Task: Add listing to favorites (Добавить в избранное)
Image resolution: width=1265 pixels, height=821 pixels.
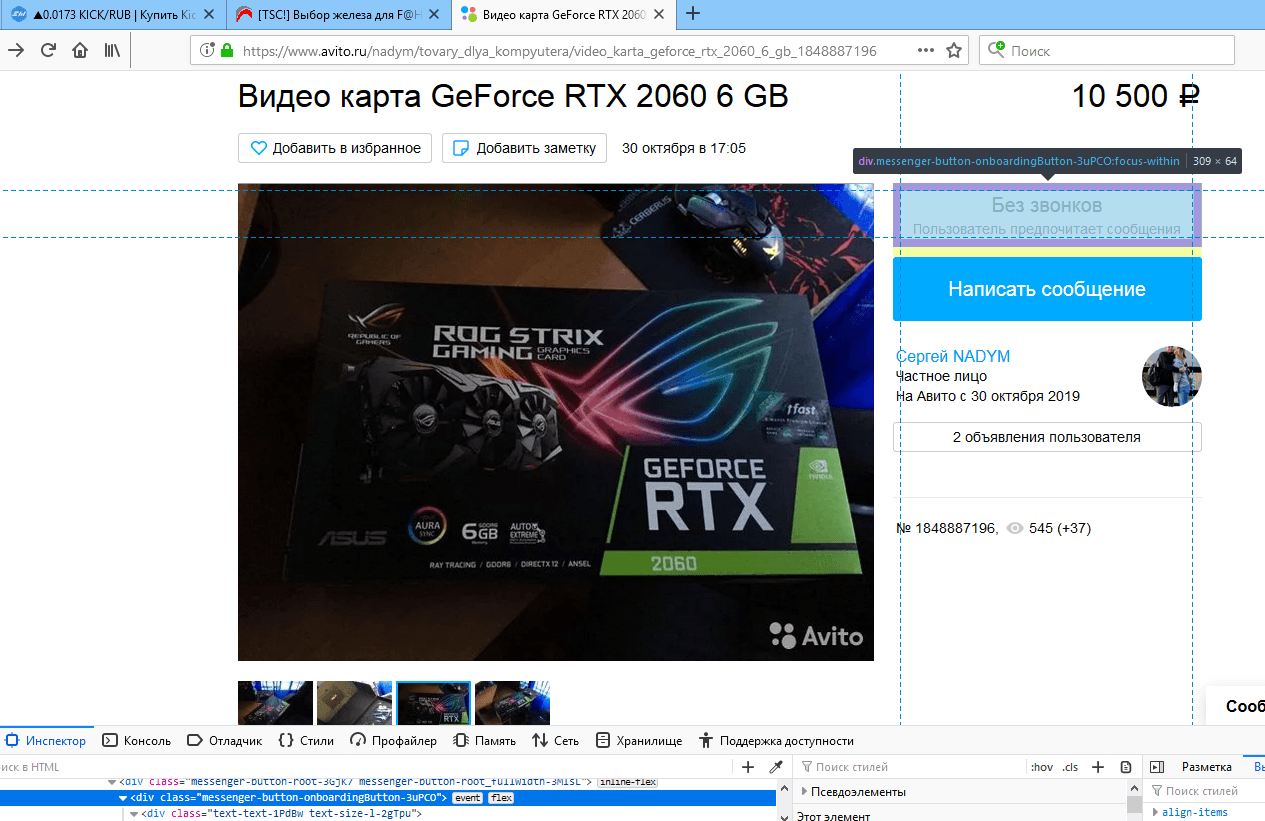Action: point(335,148)
